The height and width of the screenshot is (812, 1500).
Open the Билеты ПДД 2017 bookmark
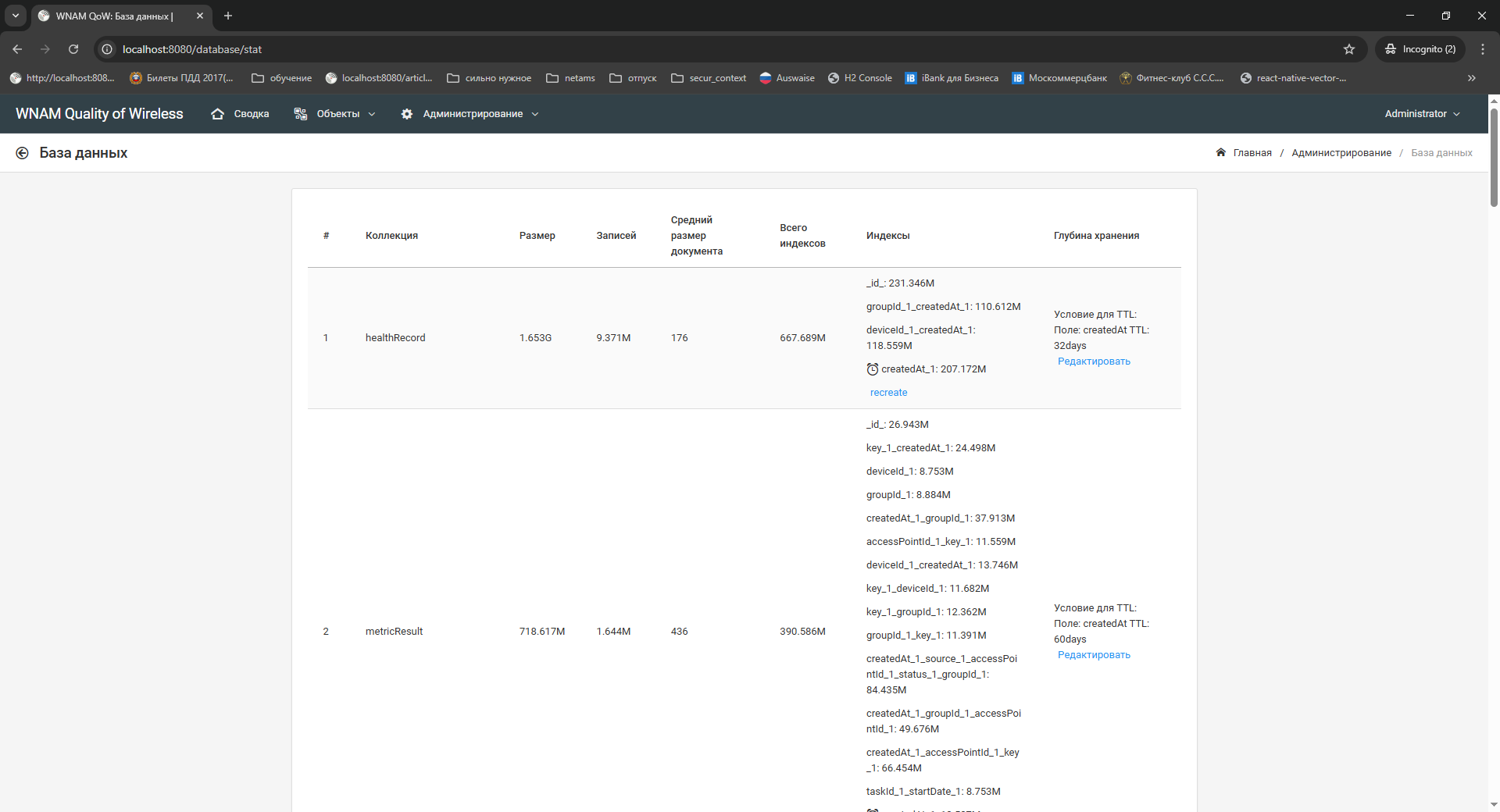181,78
